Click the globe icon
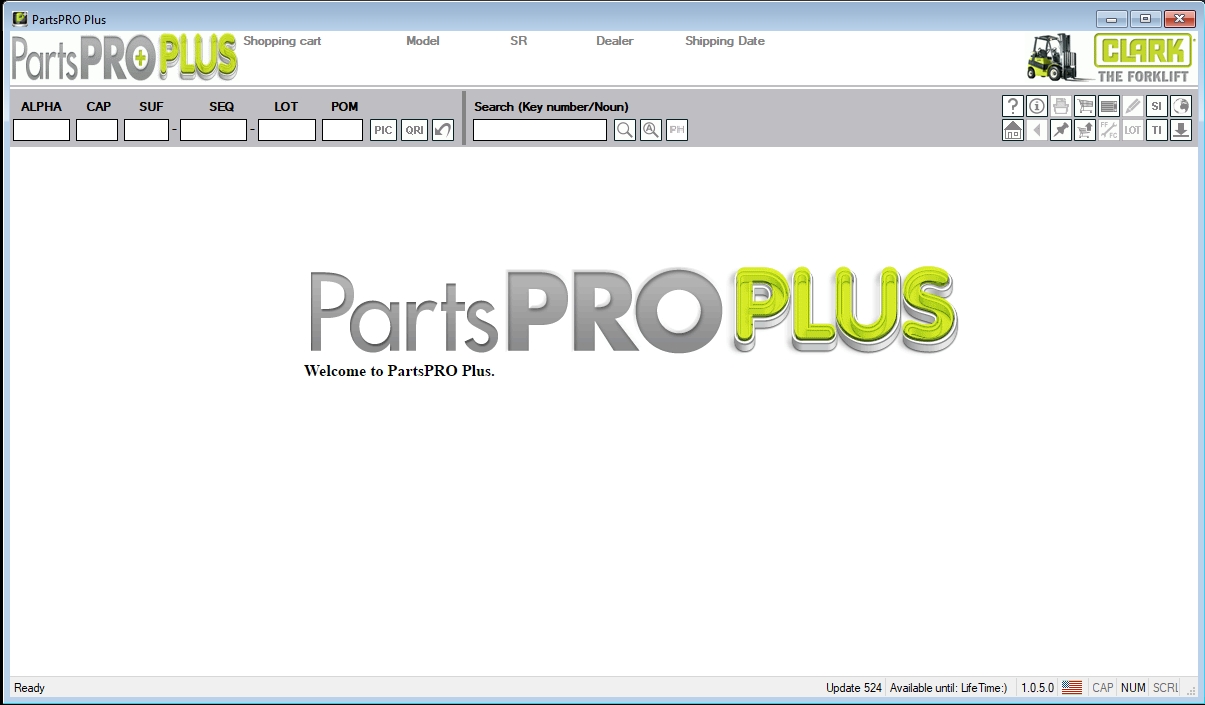 (1180, 106)
